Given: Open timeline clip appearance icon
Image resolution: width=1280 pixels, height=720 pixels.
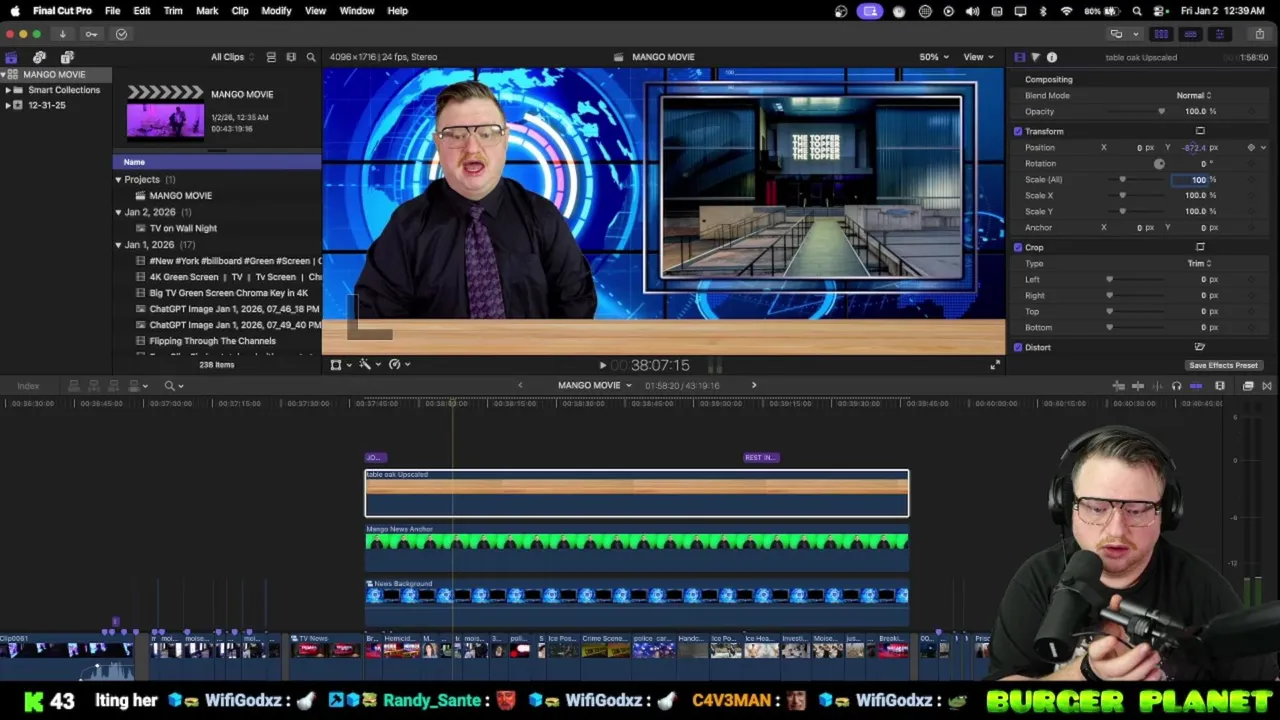Looking at the screenshot, I should (1220, 386).
